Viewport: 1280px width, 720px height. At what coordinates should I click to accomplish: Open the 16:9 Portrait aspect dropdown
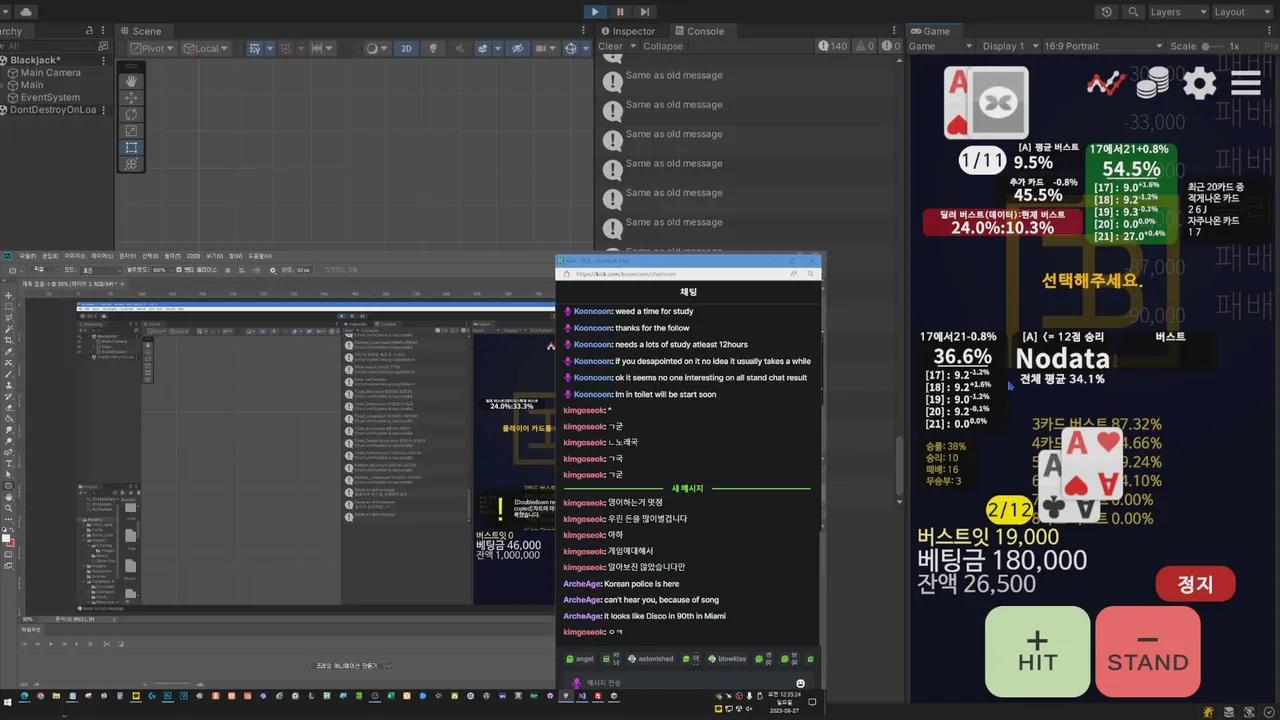1102,46
